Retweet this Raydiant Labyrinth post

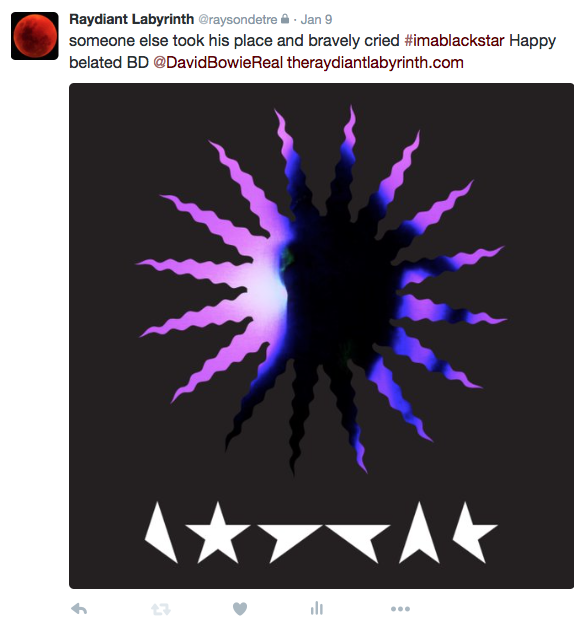161,609
